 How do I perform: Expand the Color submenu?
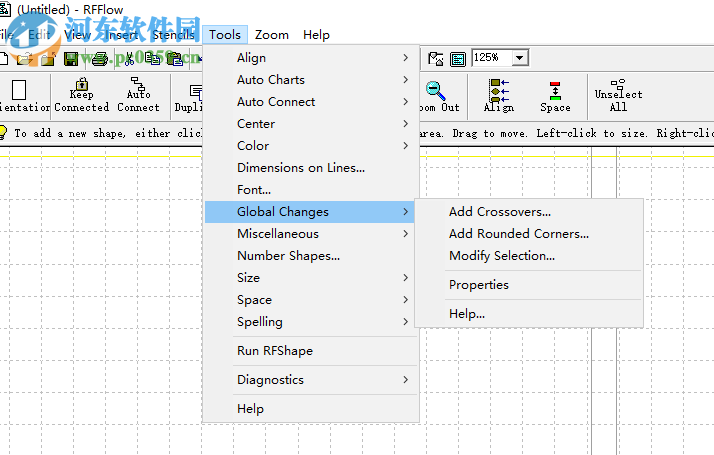pyautogui.click(x=311, y=146)
